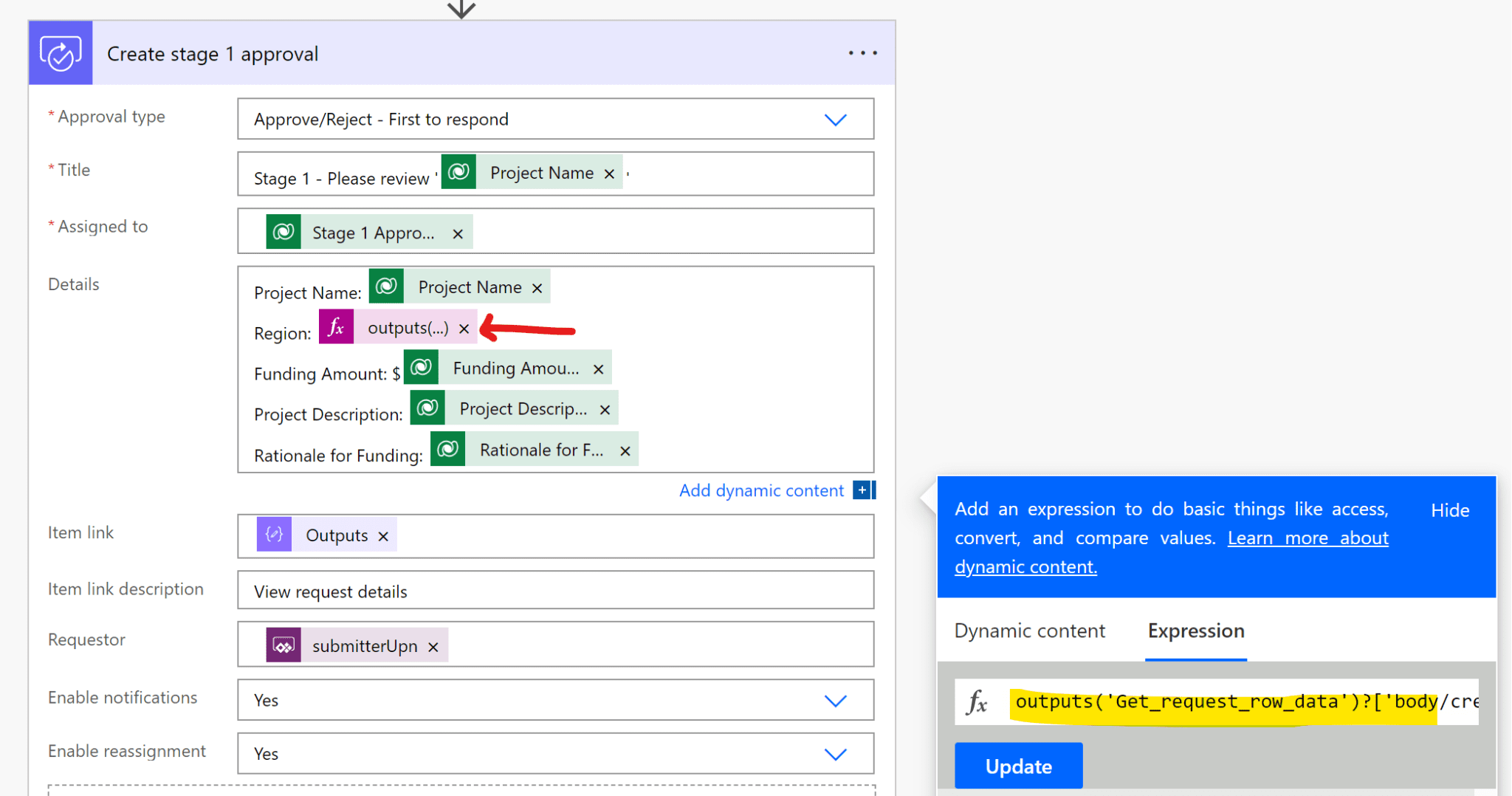The image size is (1512, 796).
Task: Click the submitterUpn Power Apps icon in Requestor
Action: [x=283, y=644]
